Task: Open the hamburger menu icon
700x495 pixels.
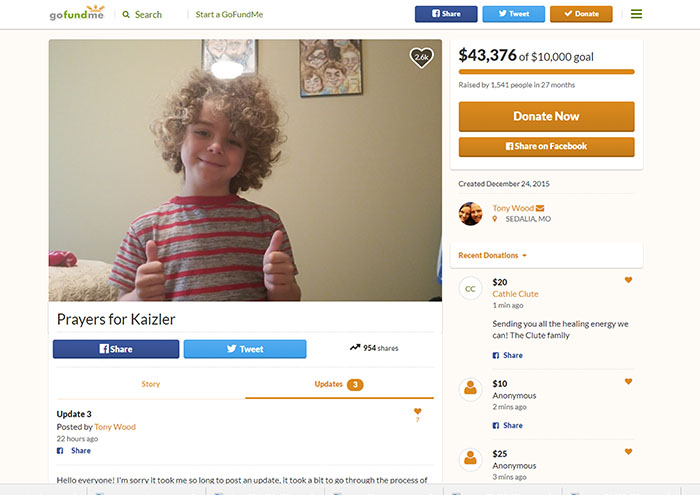Action: (636, 14)
